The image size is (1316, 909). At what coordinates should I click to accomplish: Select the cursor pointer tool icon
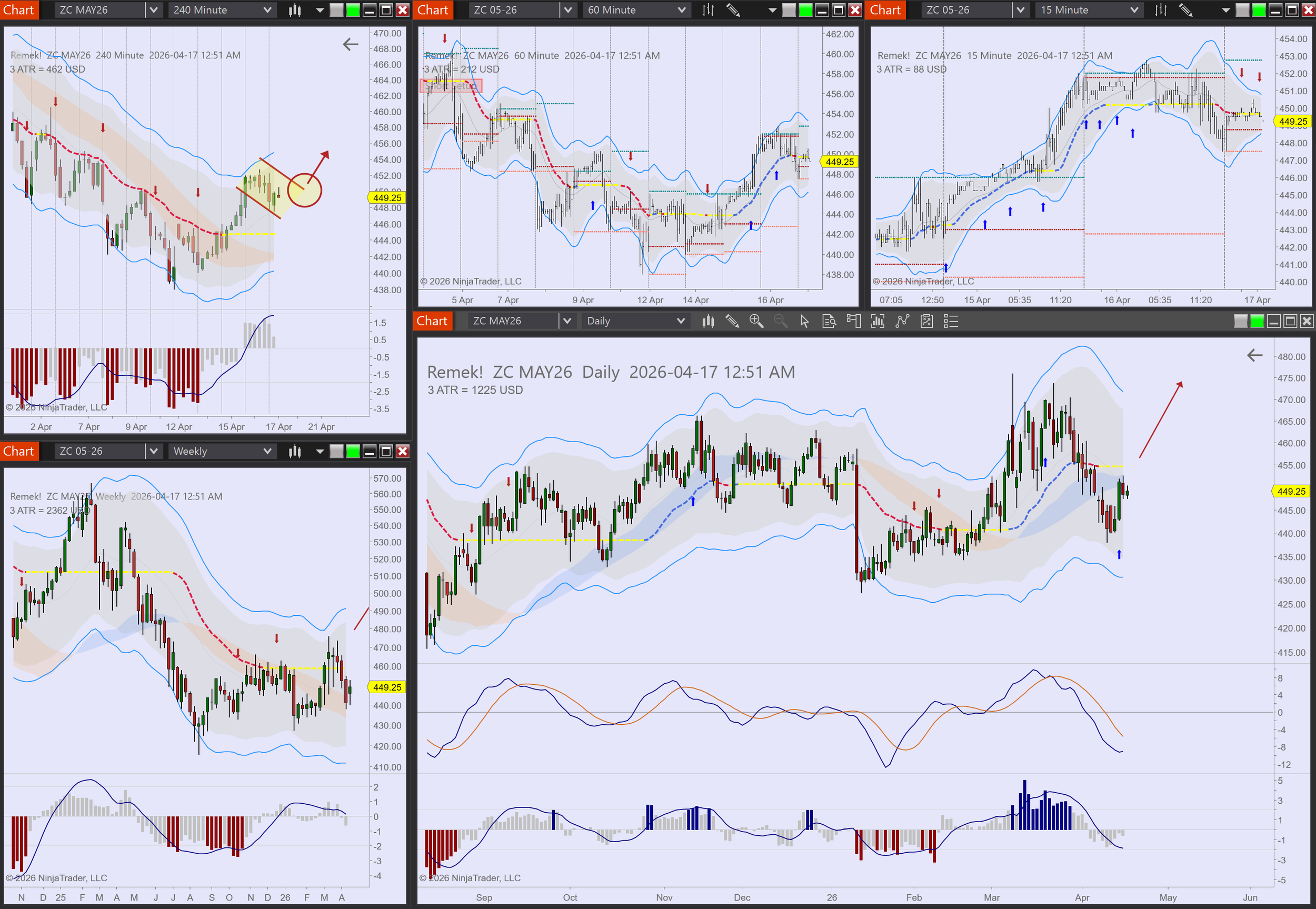pos(804,321)
